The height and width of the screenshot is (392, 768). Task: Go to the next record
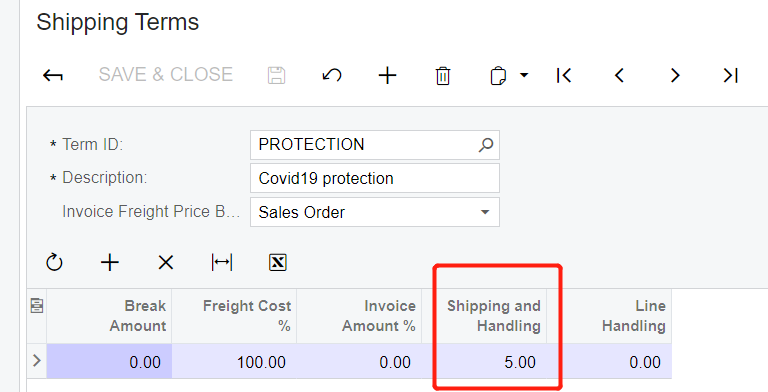tap(675, 75)
